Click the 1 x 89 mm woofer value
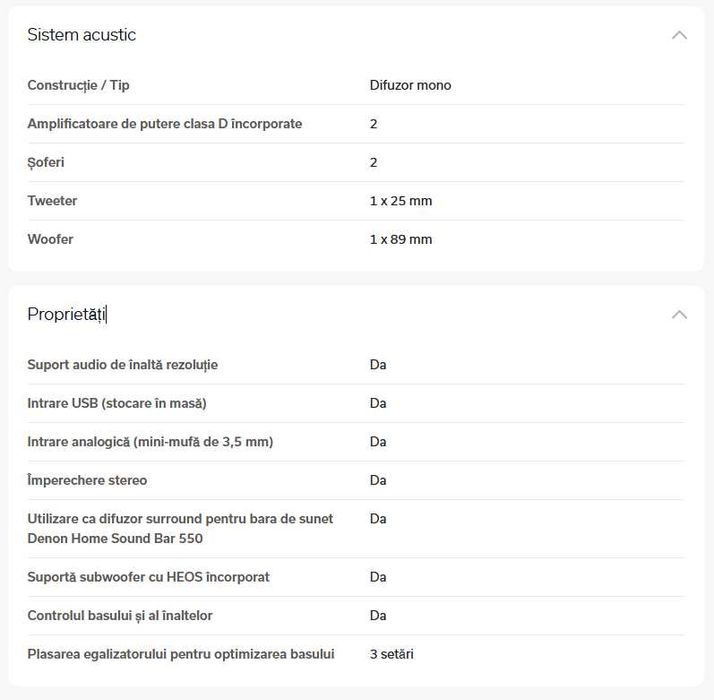The width and height of the screenshot is (714, 700). point(400,240)
